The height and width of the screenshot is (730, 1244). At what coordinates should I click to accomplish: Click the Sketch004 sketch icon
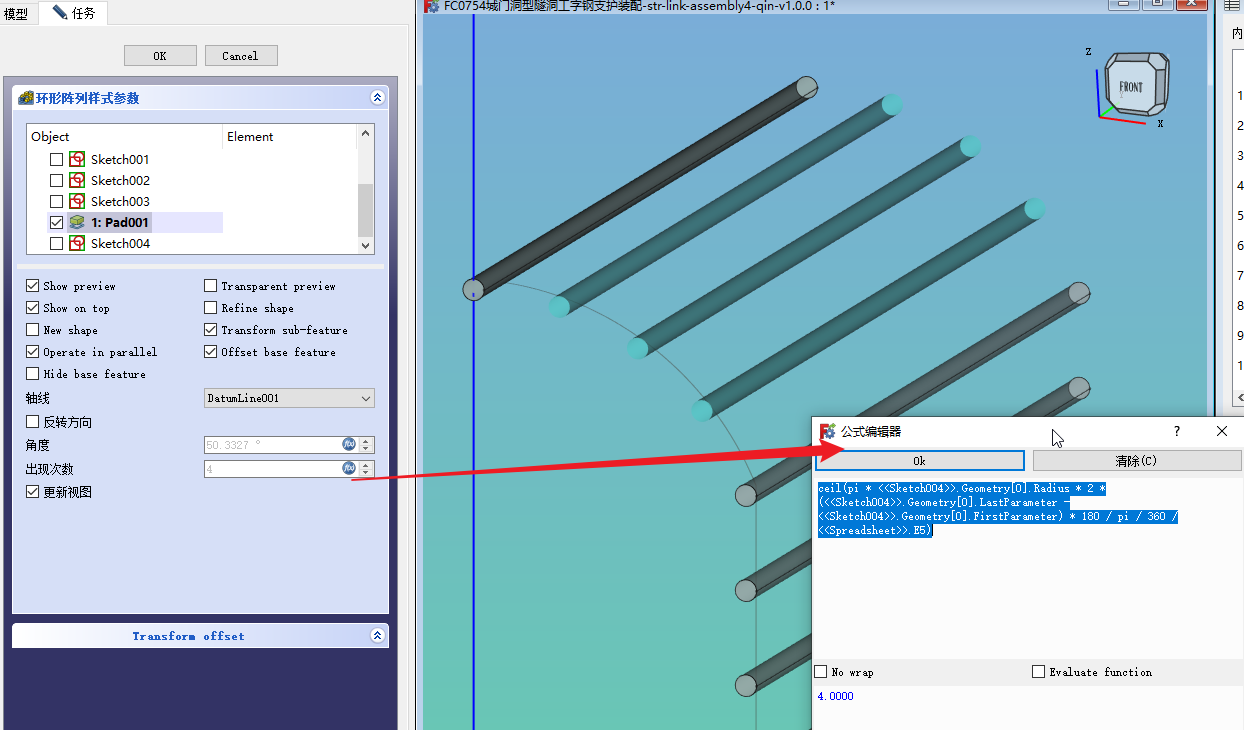(77, 243)
